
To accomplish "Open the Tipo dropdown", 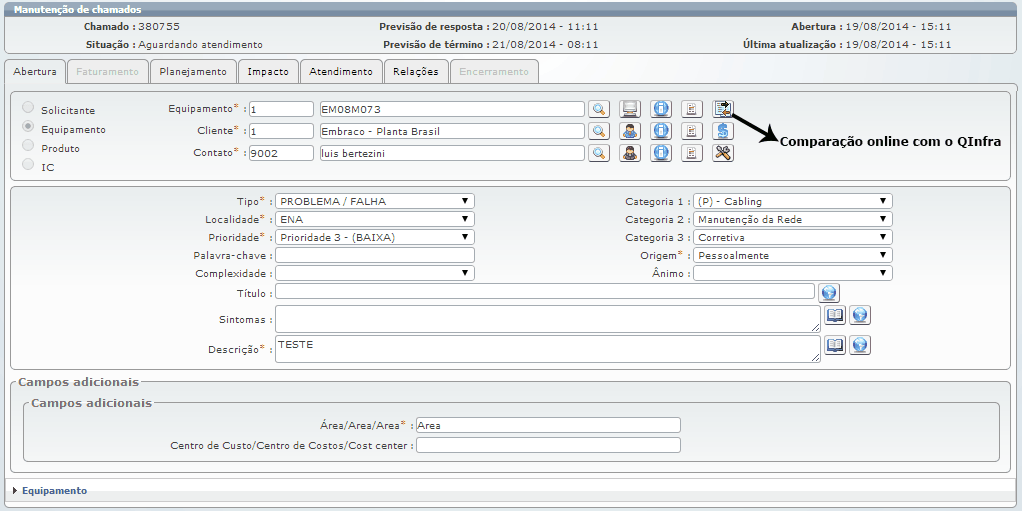I will click(374, 201).
